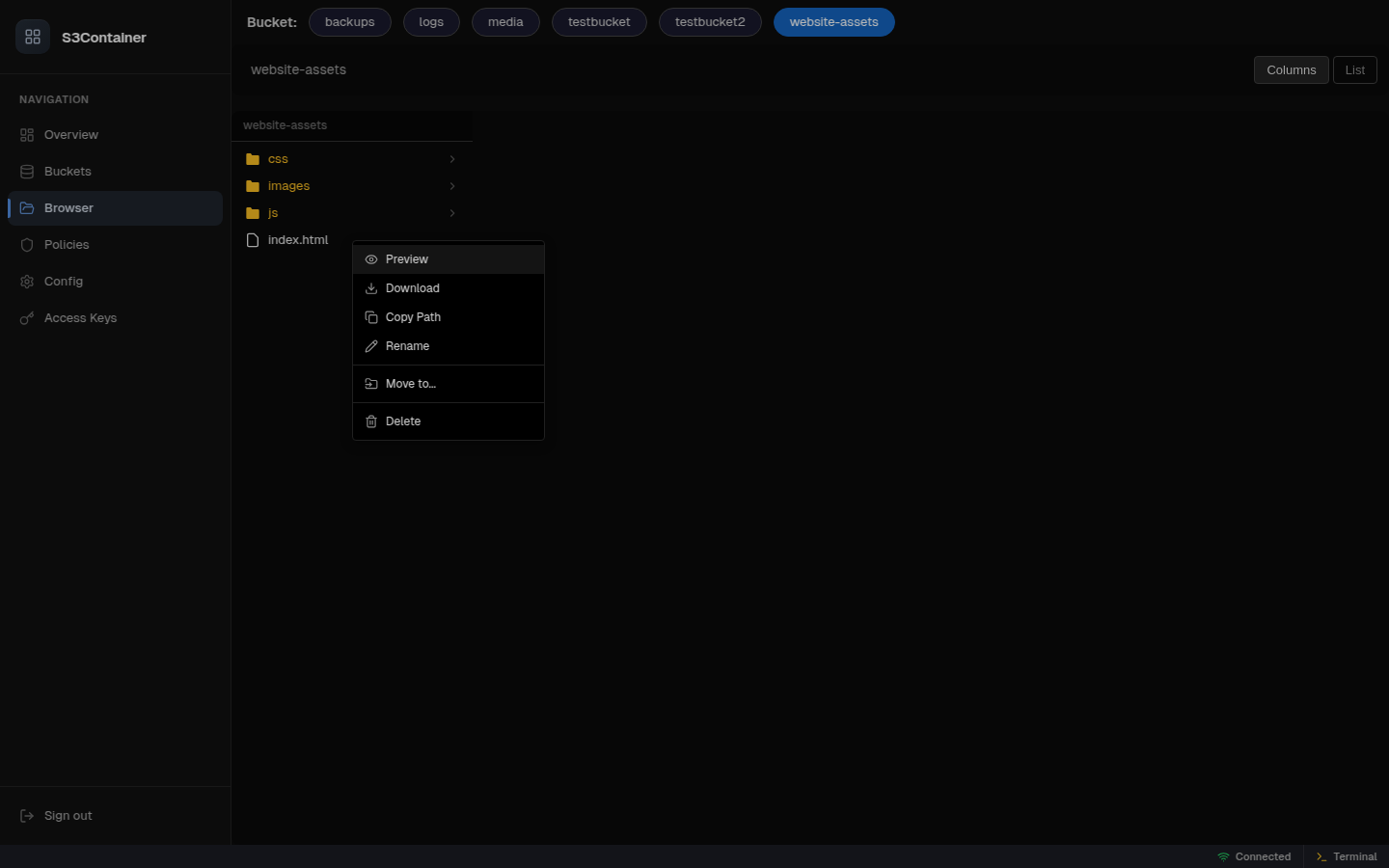Click the download arrow icon in context menu
This screenshot has height=868, width=1389.
coord(371,288)
